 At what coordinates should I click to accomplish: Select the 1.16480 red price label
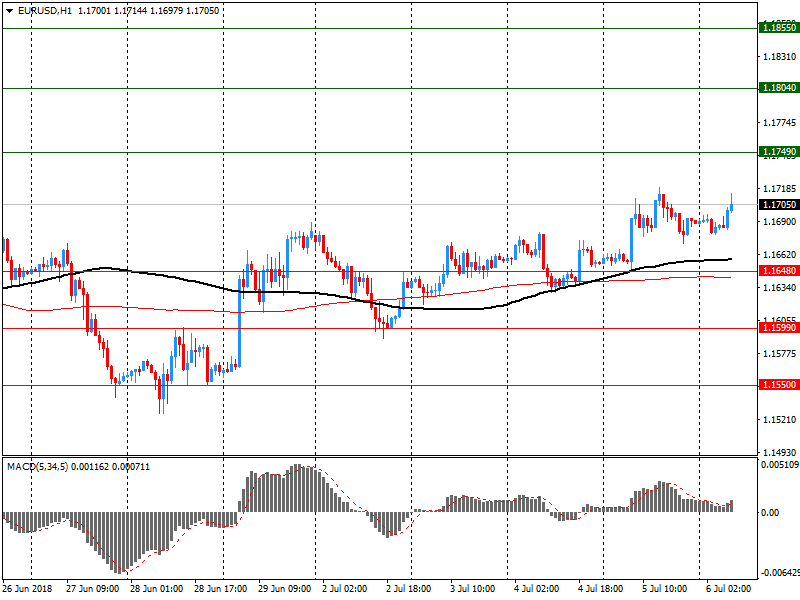(x=778, y=271)
